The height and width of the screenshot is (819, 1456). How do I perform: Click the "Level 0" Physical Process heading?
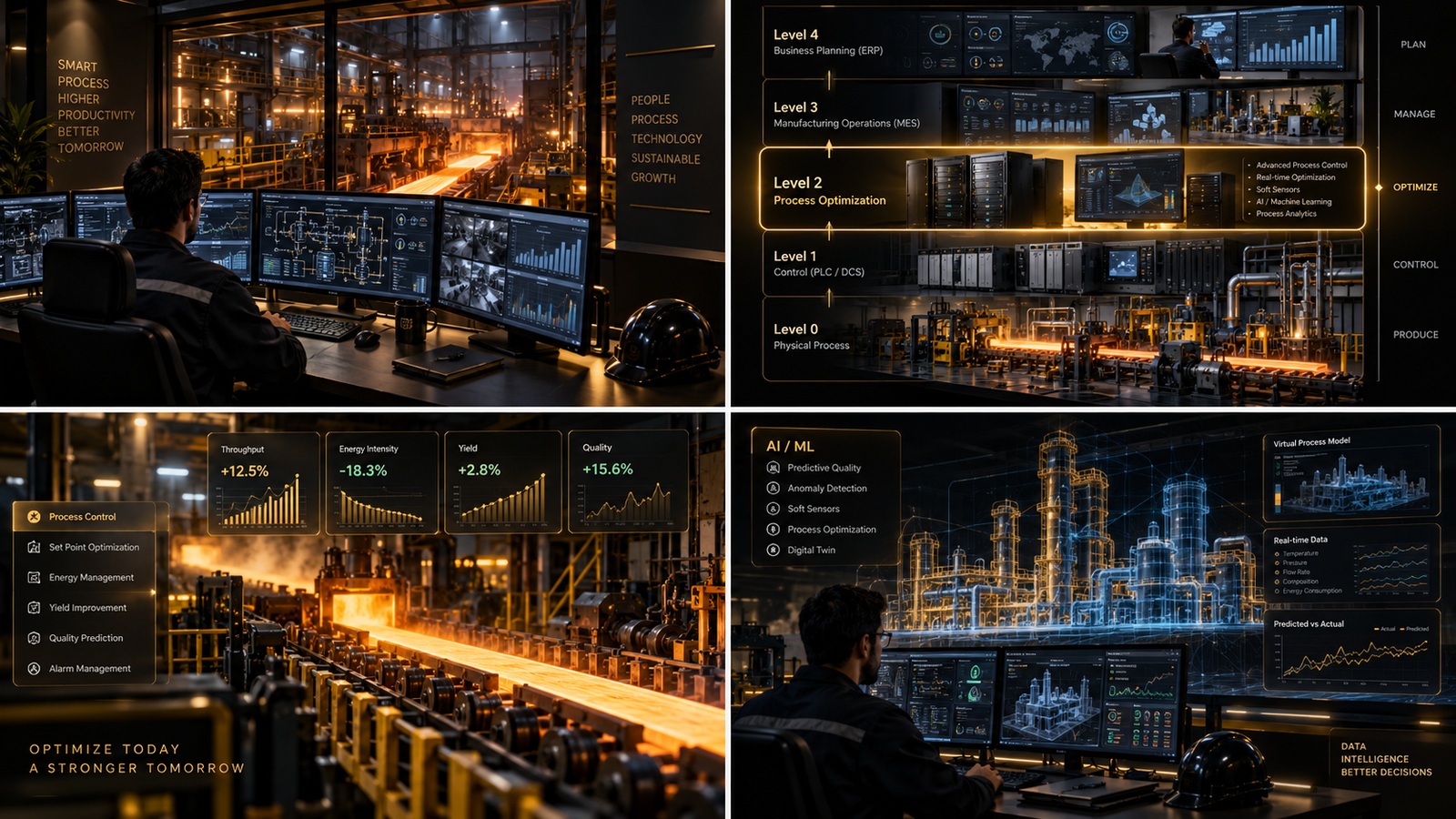pyautogui.click(x=795, y=329)
